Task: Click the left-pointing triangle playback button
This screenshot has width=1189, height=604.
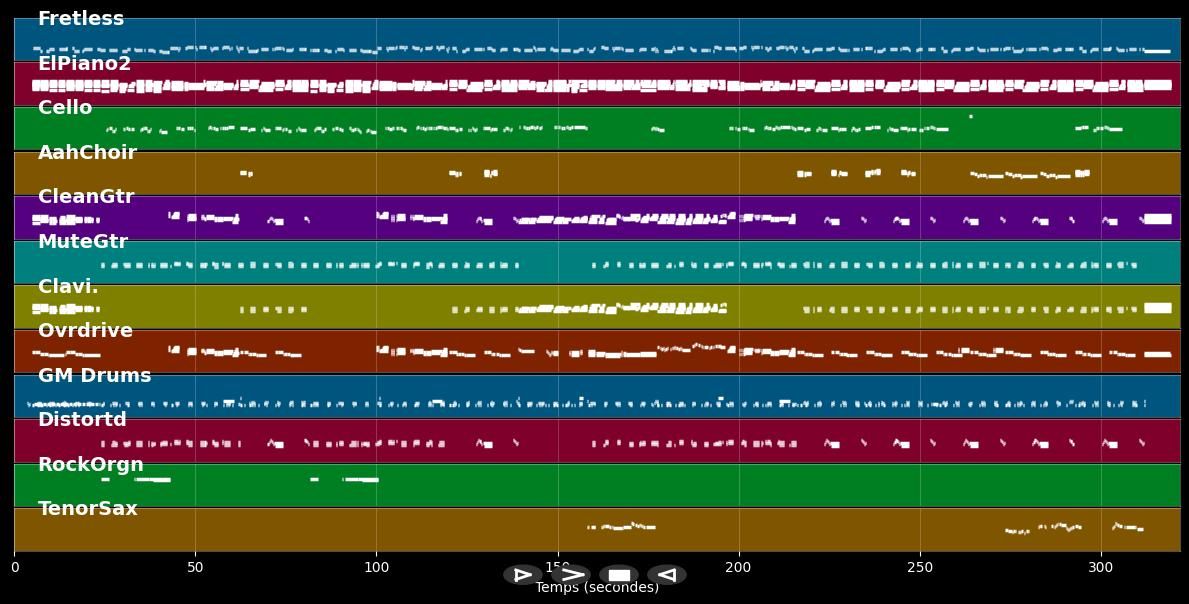Action: pyautogui.click(x=667, y=575)
